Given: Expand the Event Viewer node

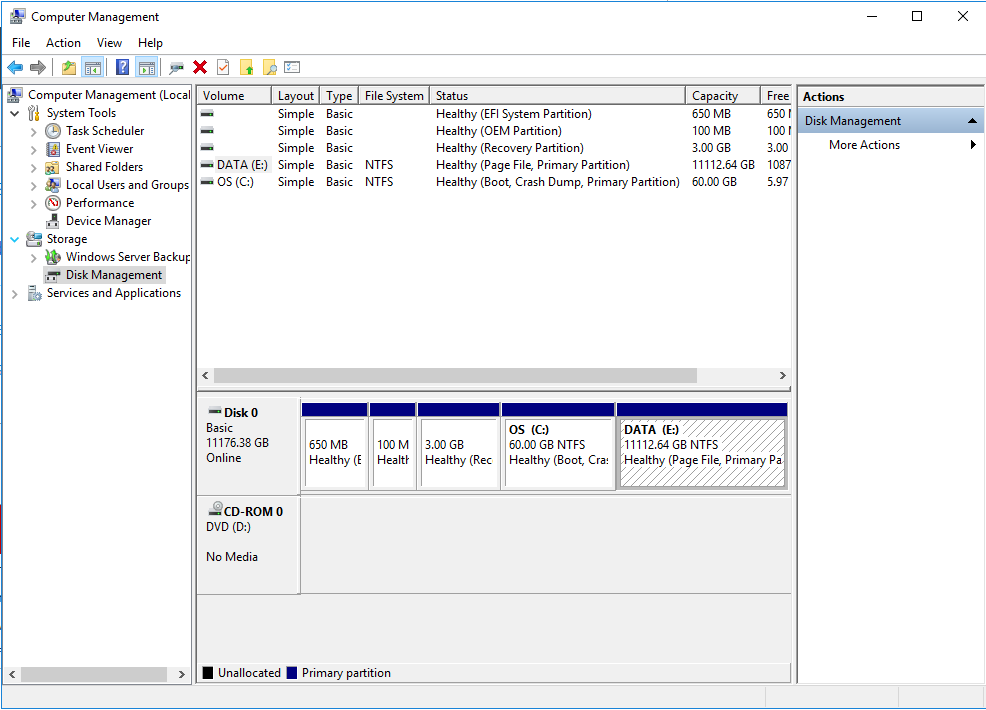Looking at the screenshot, I should (x=33, y=150).
